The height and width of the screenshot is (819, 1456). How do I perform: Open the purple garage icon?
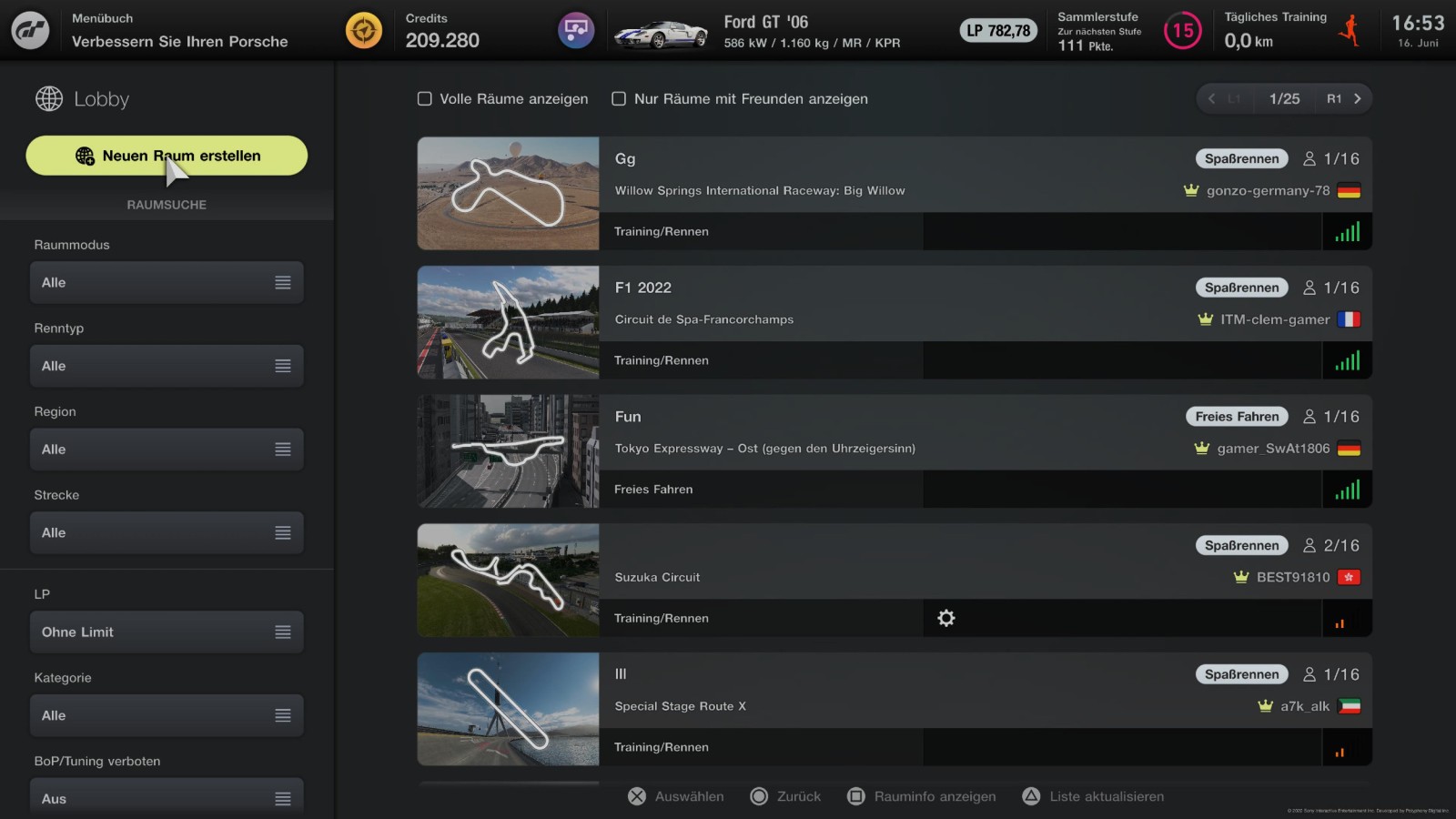pyautogui.click(x=576, y=31)
